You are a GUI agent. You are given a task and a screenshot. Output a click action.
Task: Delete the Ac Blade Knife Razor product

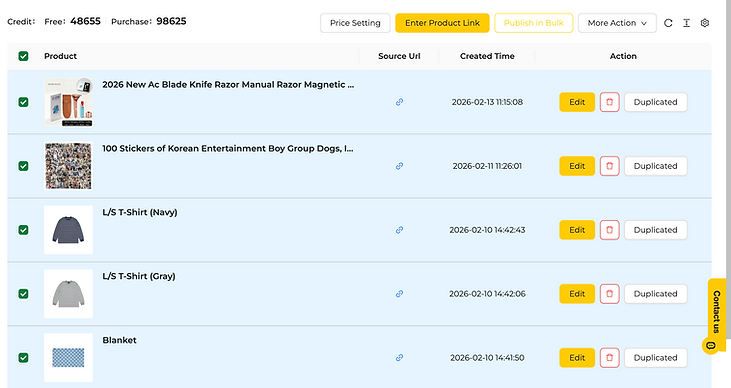coord(609,102)
